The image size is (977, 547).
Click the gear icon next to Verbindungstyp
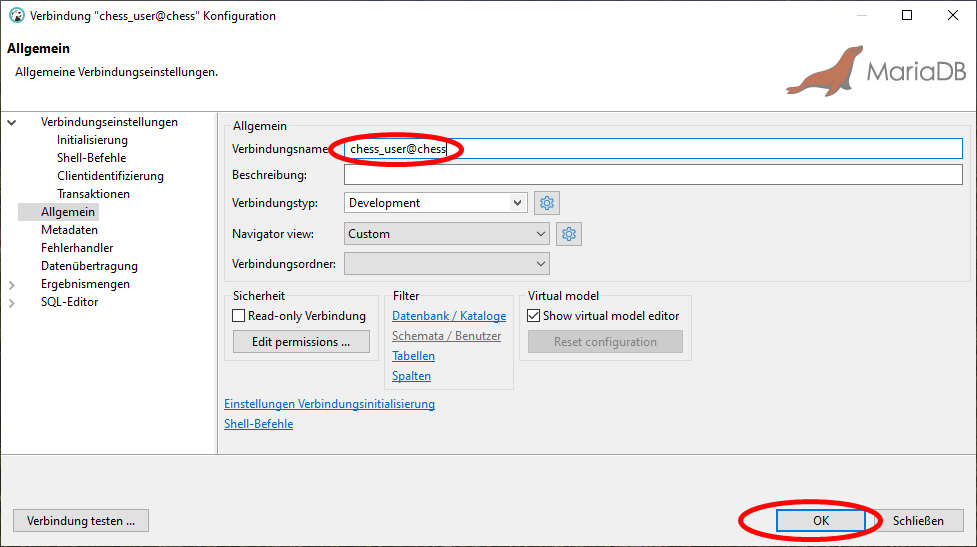(547, 203)
